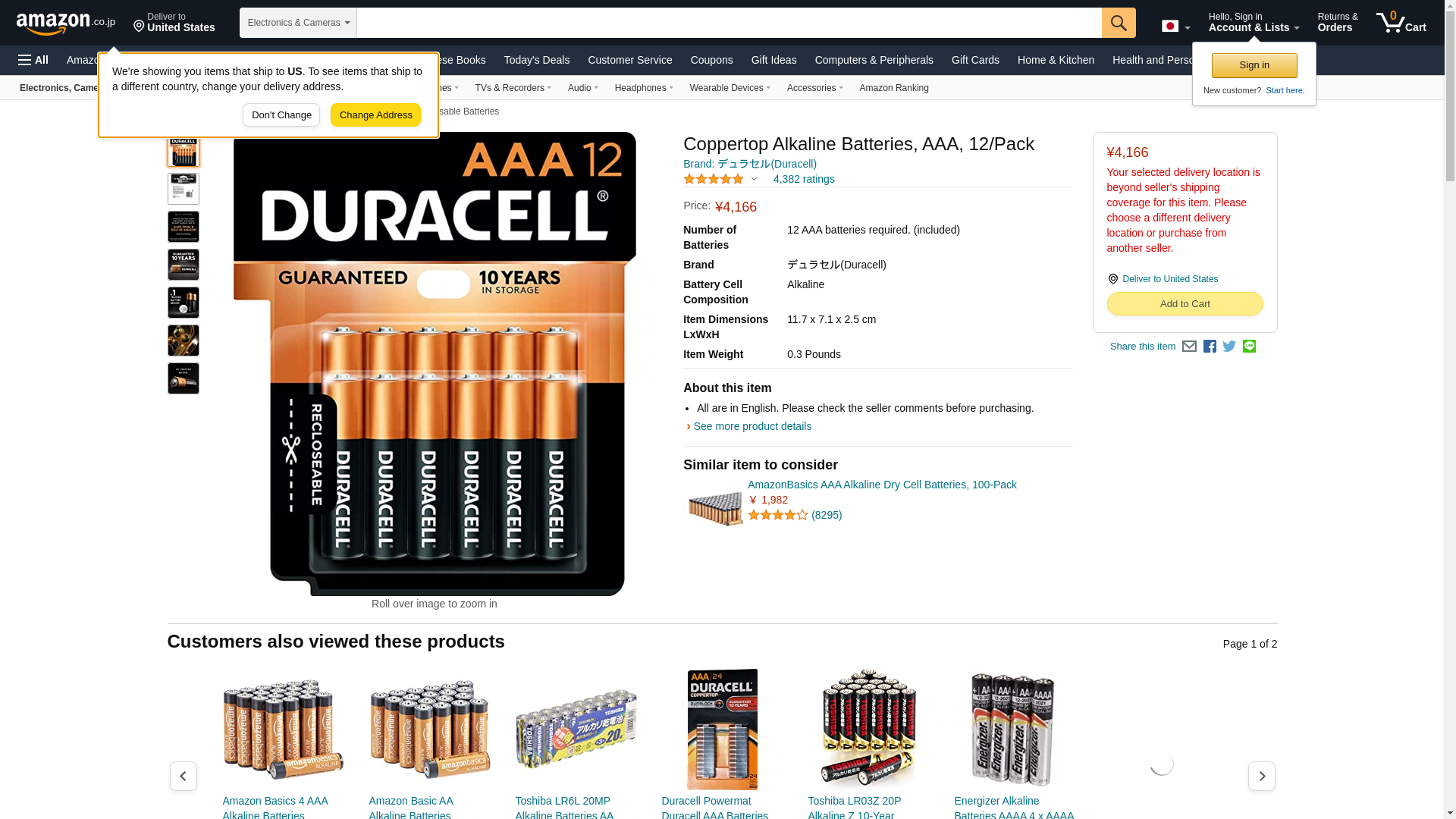Share this item via email icon
This screenshot has width=1456, height=819.
click(1189, 347)
